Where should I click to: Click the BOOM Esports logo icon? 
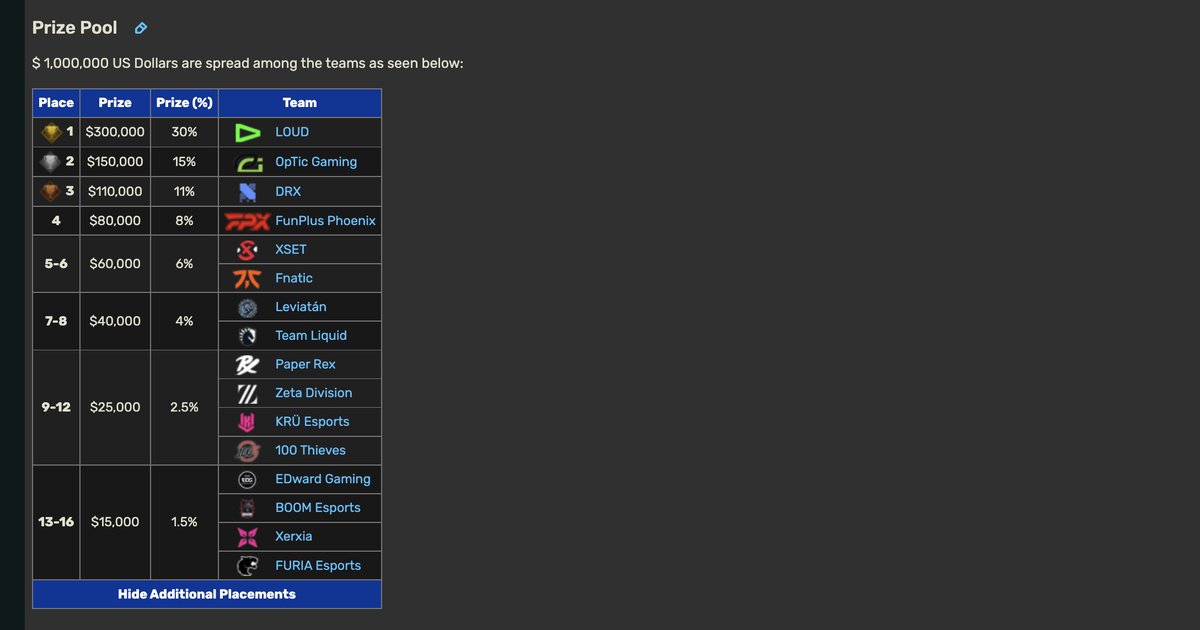247,508
